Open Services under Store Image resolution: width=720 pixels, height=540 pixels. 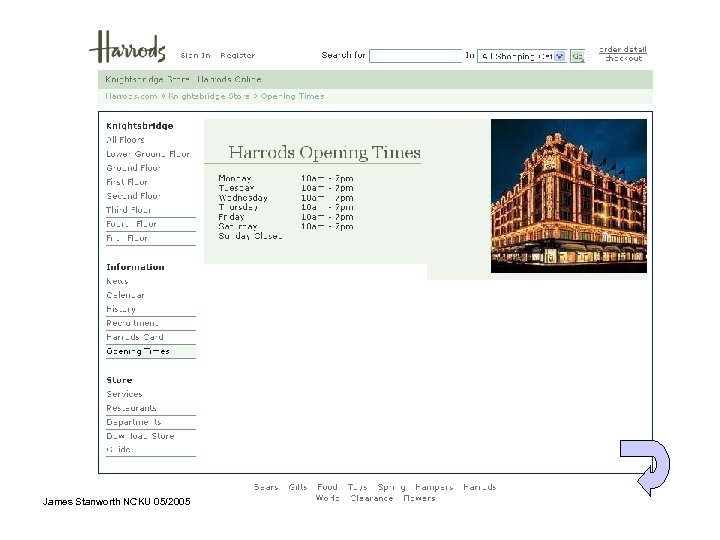click(124, 394)
